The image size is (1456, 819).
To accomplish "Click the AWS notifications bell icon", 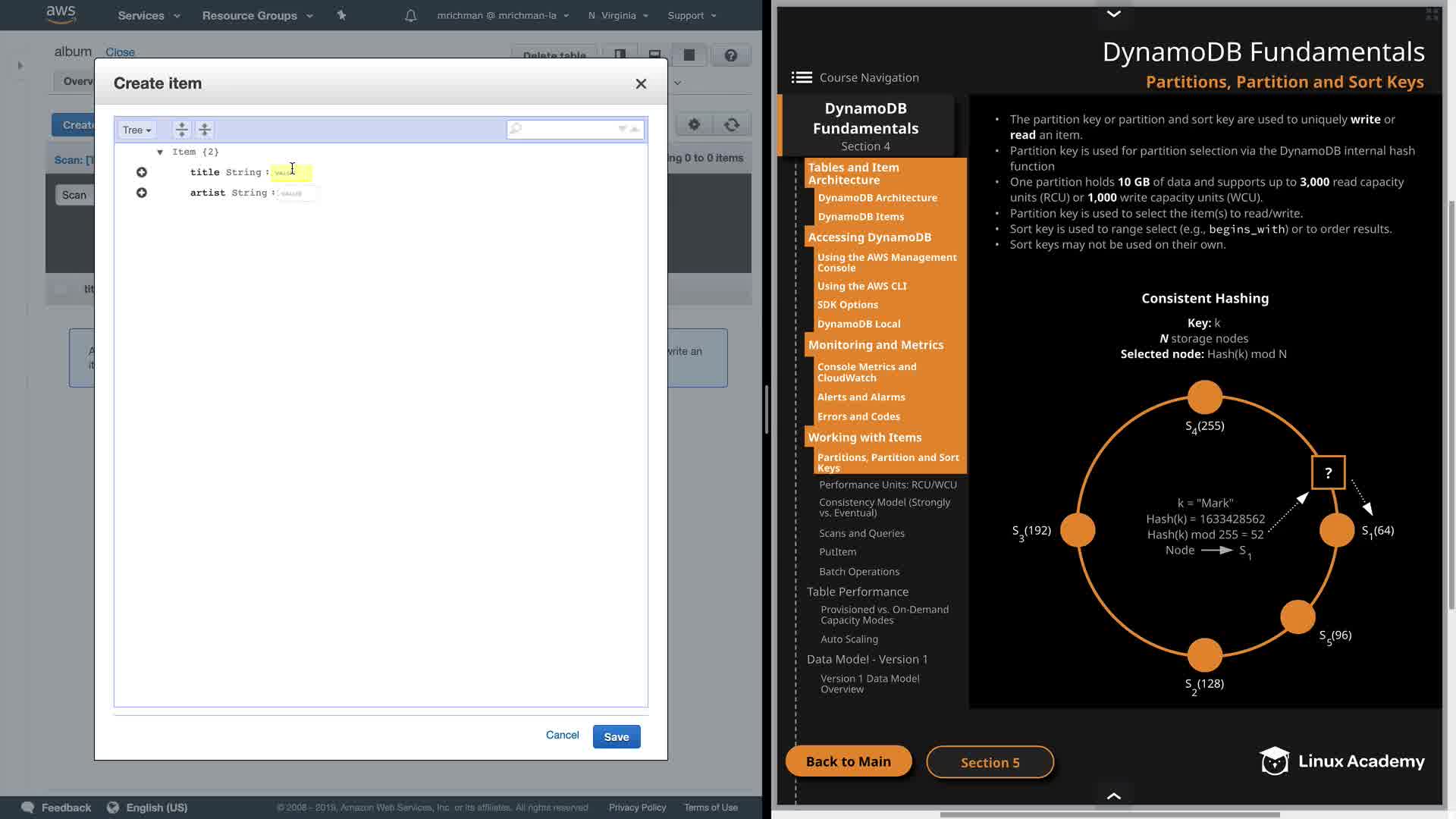I will tap(410, 16).
